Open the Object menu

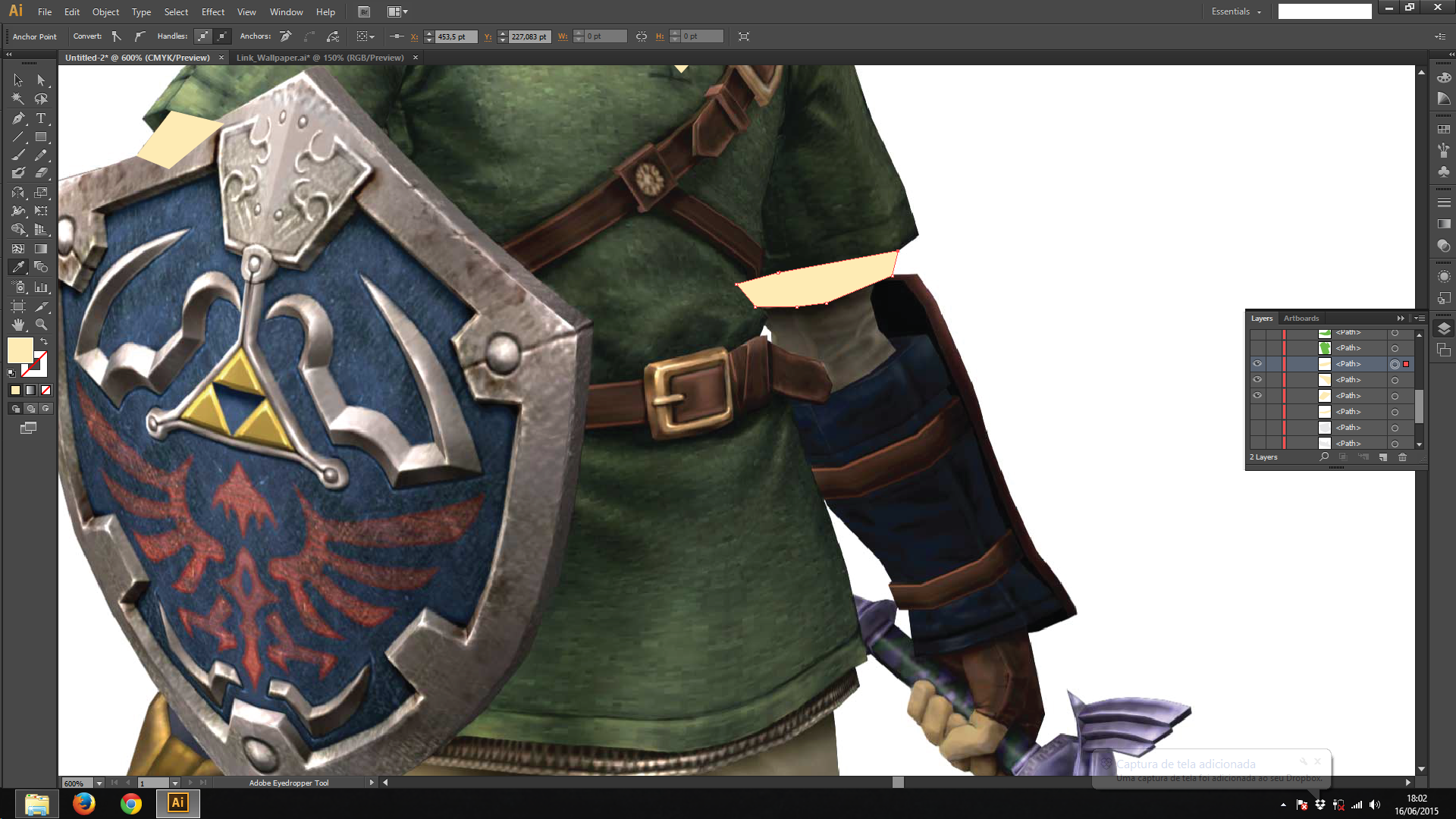point(105,12)
